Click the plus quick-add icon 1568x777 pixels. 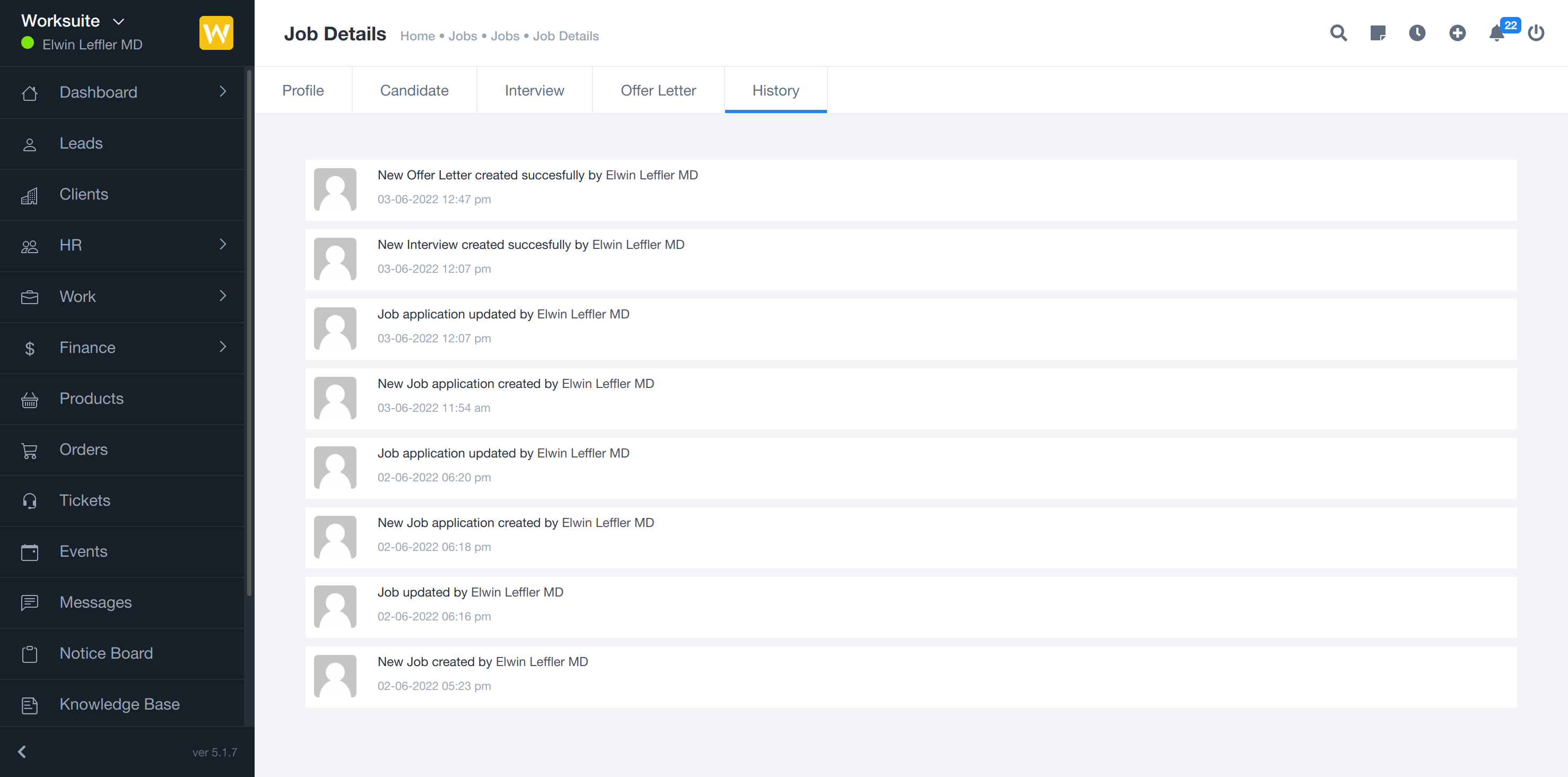pos(1457,33)
